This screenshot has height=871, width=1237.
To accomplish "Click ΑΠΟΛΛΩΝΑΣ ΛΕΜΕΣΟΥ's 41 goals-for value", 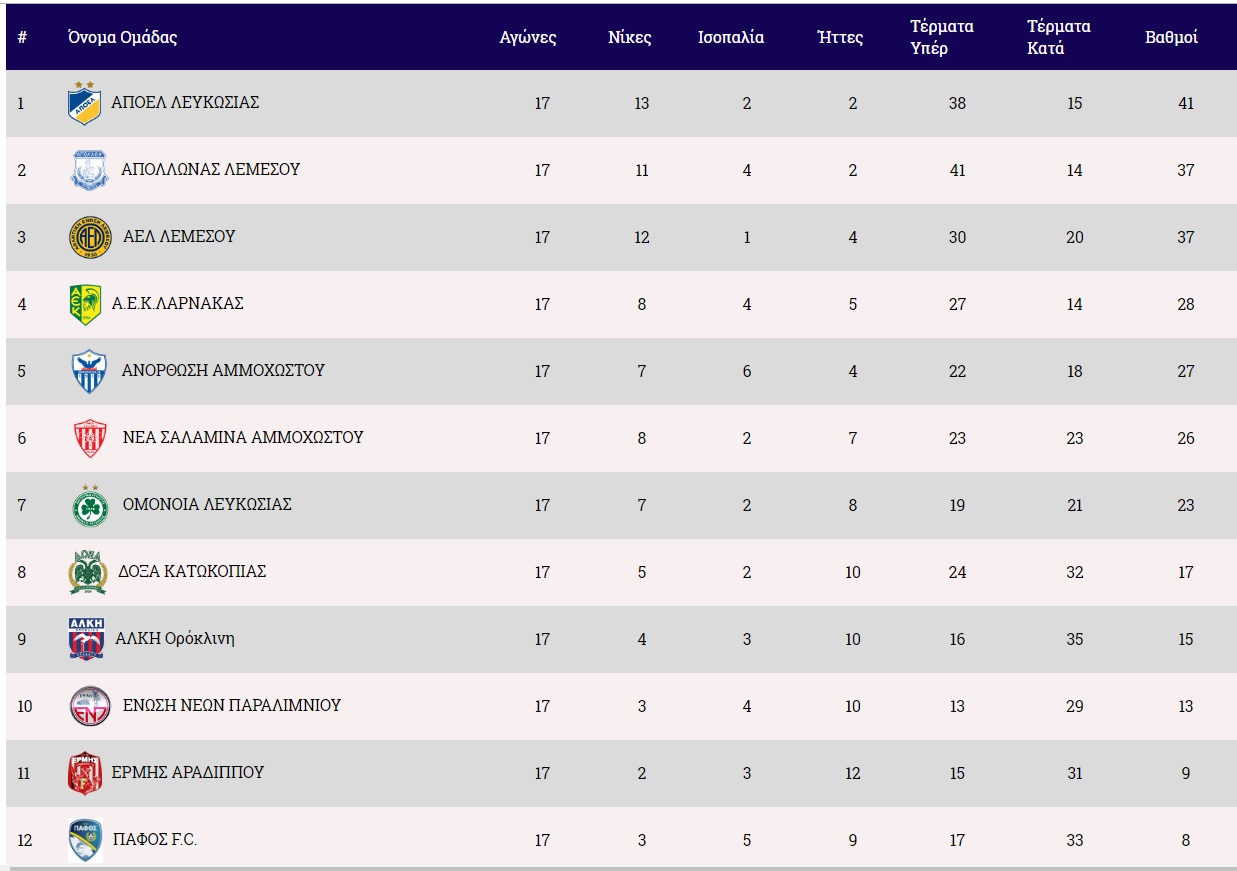I will pyautogui.click(x=958, y=170).
